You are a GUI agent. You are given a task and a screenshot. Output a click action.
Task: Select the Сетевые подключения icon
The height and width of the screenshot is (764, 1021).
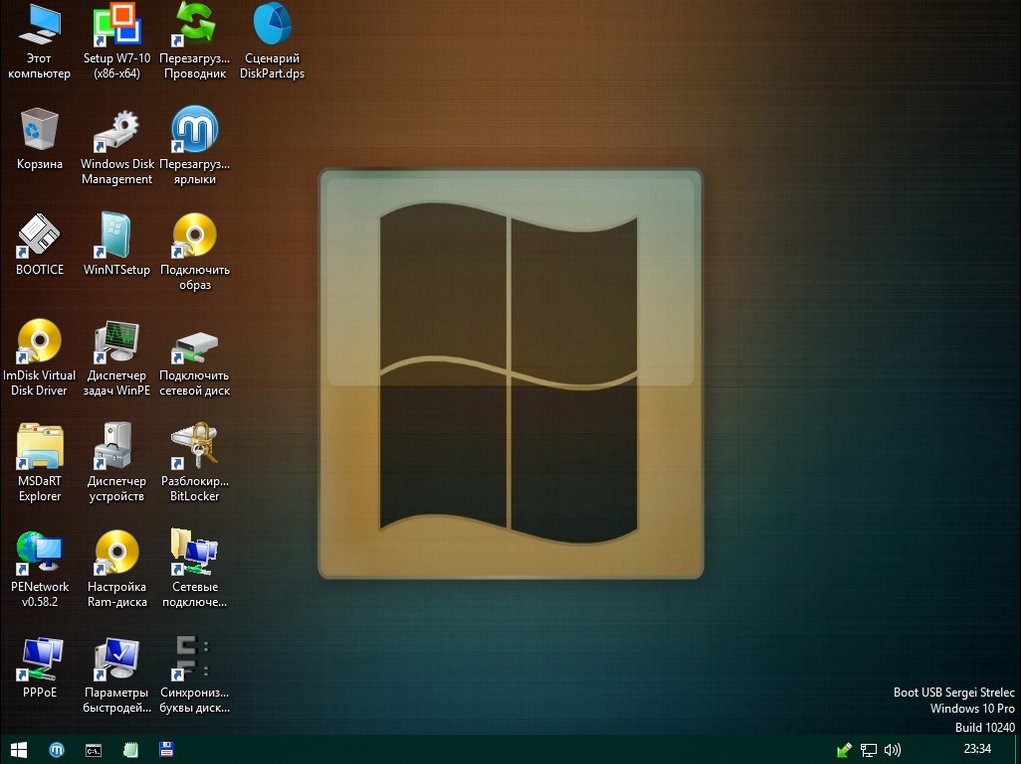[195, 569]
